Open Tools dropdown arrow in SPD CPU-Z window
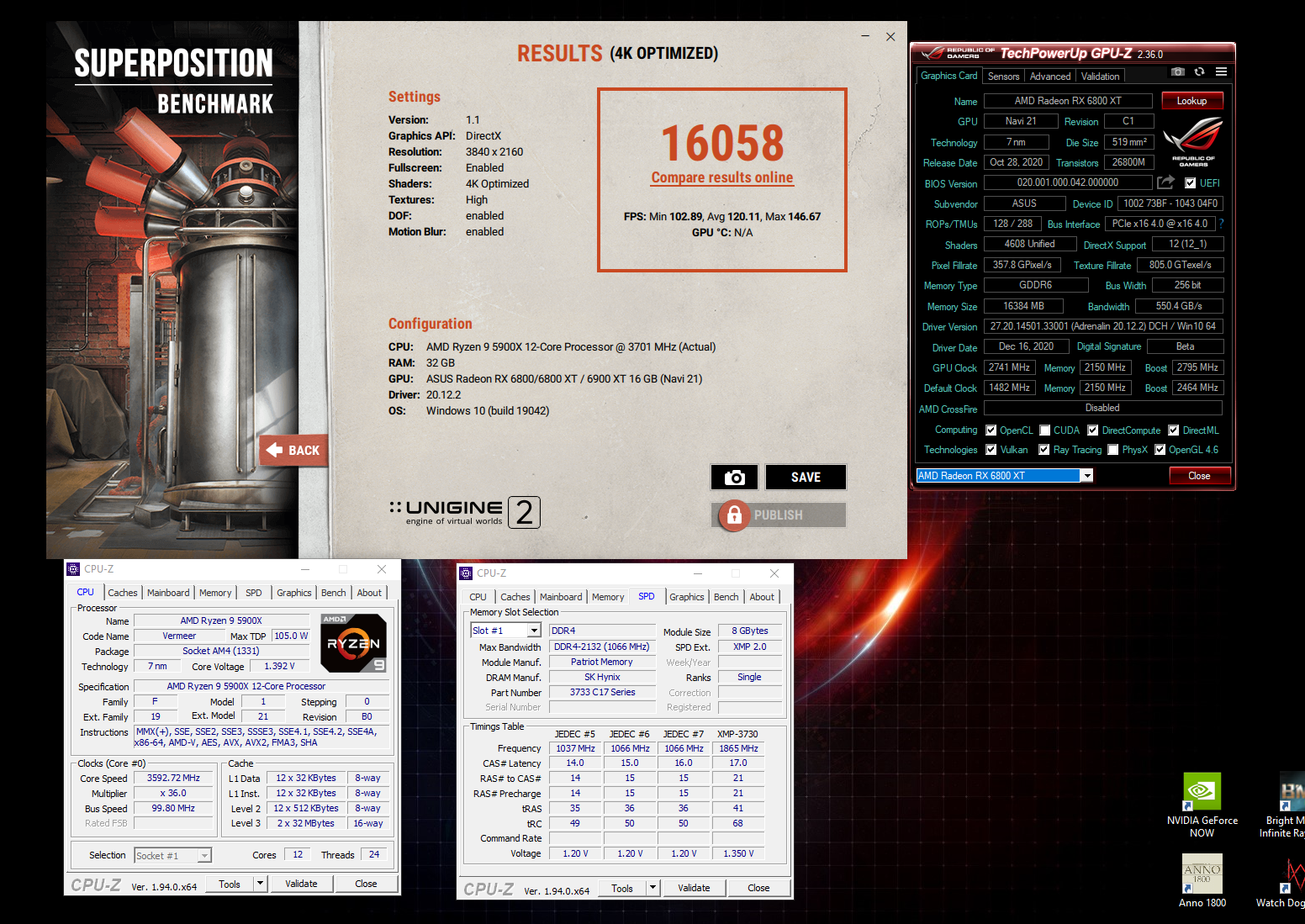 pyautogui.click(x=652, y=888)
